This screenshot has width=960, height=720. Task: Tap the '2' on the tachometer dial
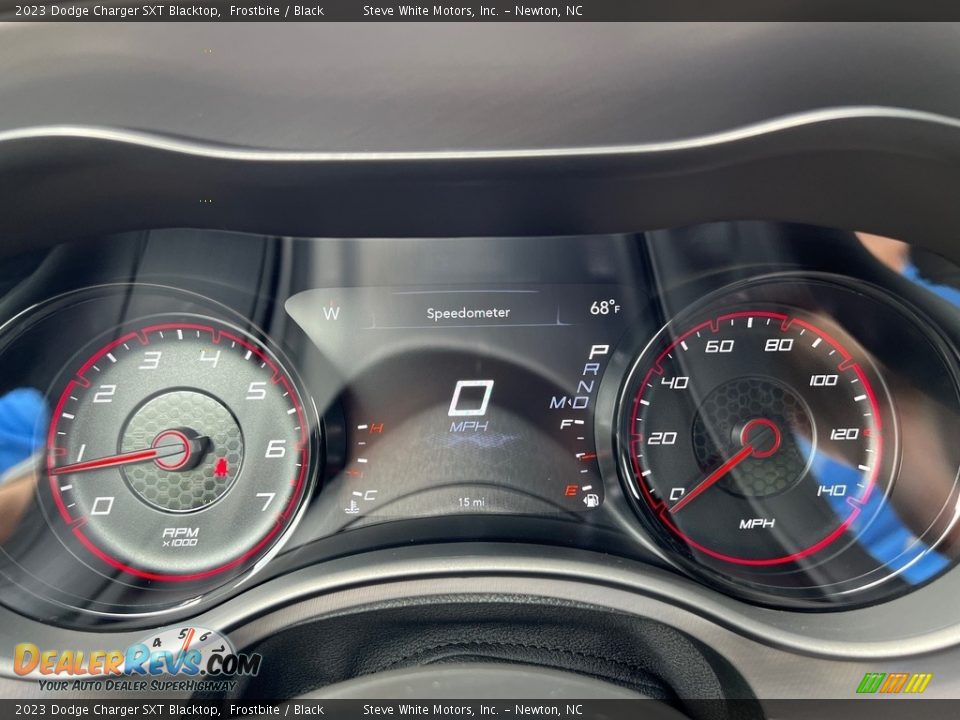click(x=104, y=393)
